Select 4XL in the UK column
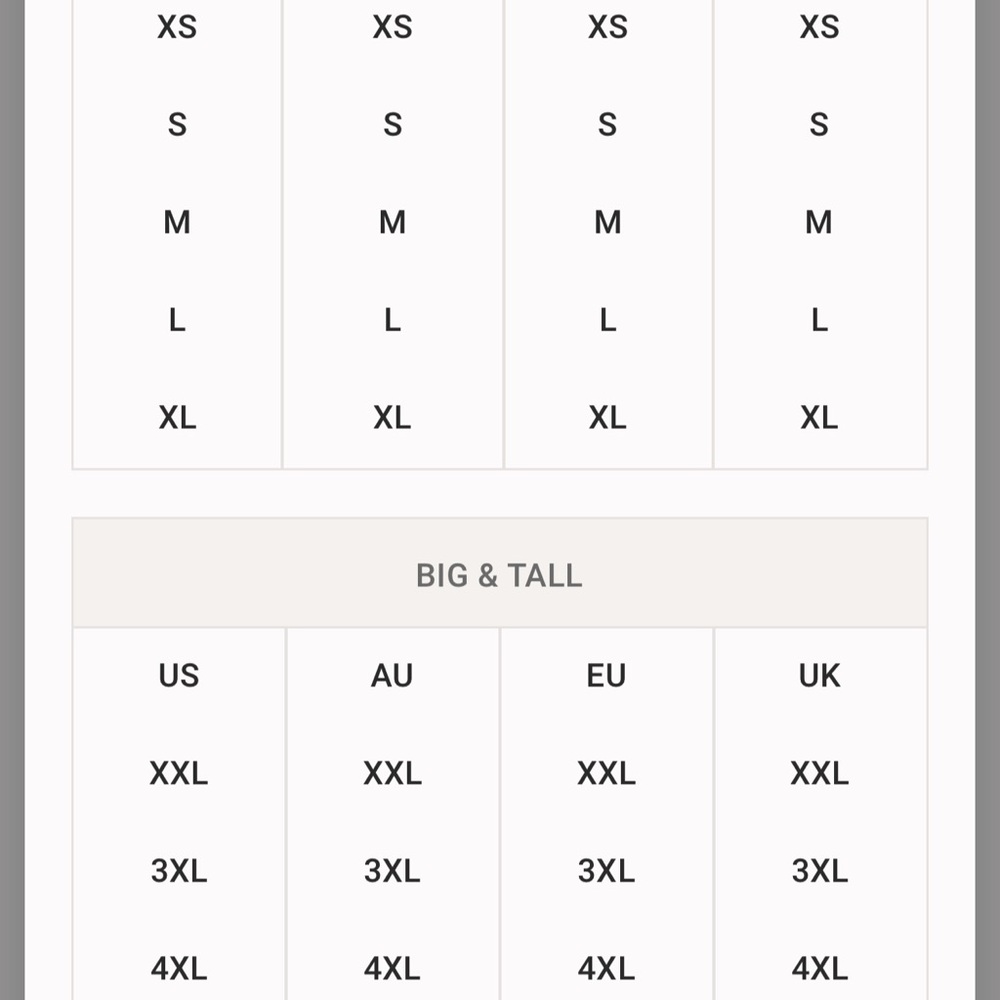 pyautogui.click(x=820, y=968)
